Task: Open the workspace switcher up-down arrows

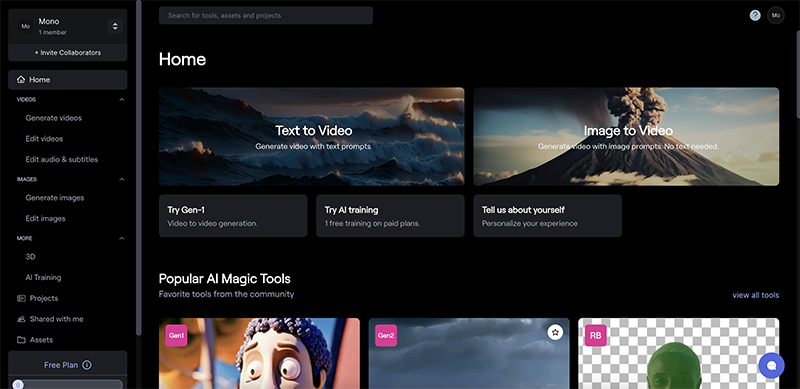Action: [x=115, y=26]
